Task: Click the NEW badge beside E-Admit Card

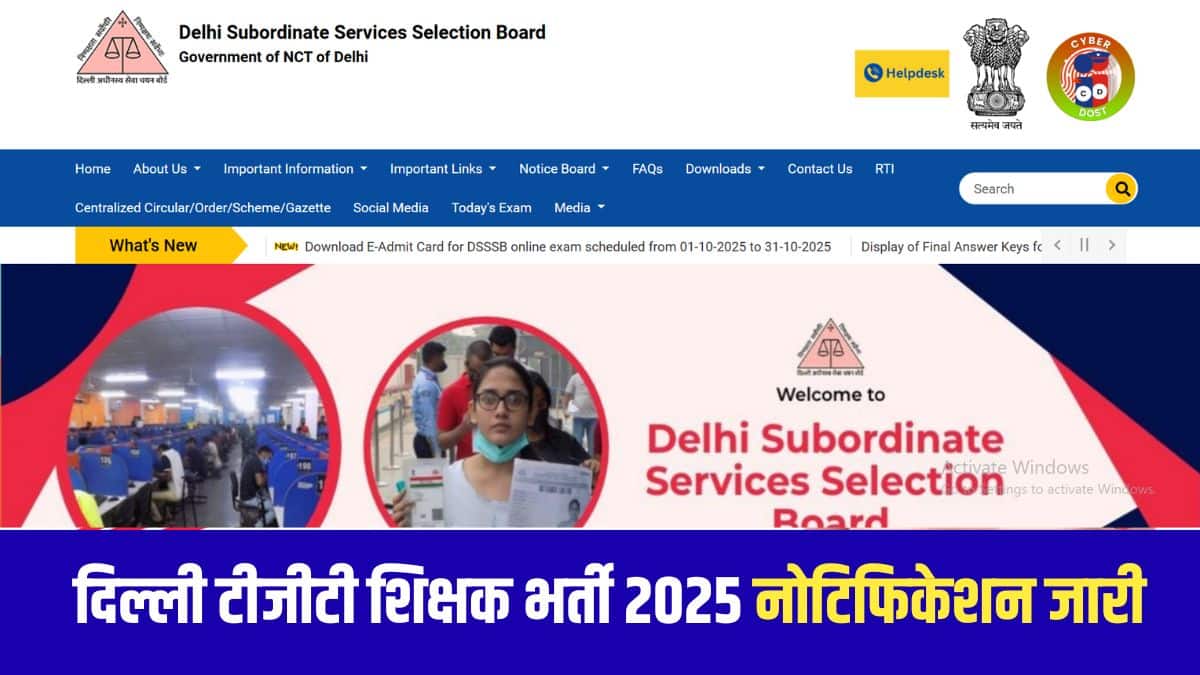Action: coord(287,247)
